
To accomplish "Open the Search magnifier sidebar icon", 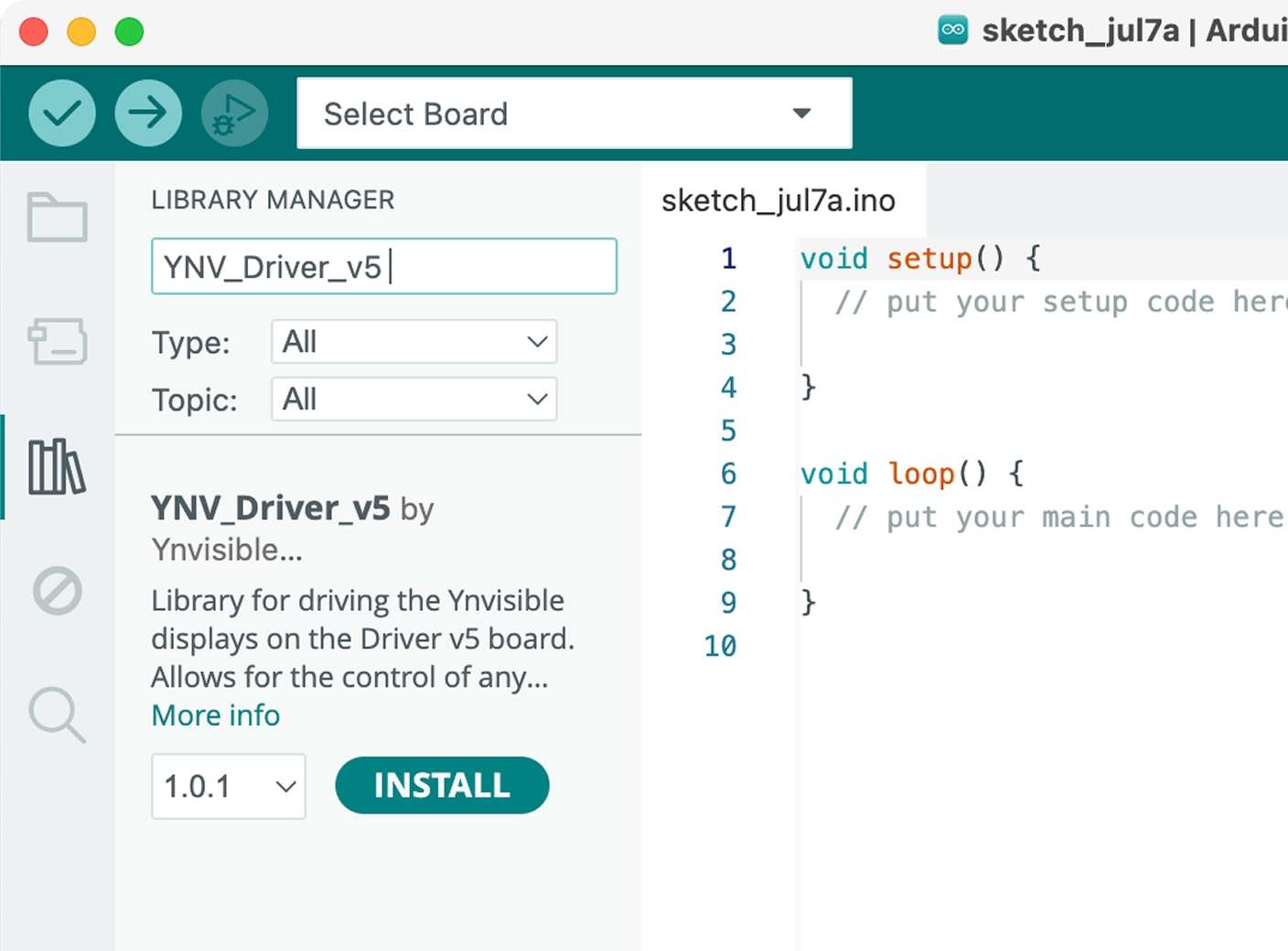I will 58,715.
